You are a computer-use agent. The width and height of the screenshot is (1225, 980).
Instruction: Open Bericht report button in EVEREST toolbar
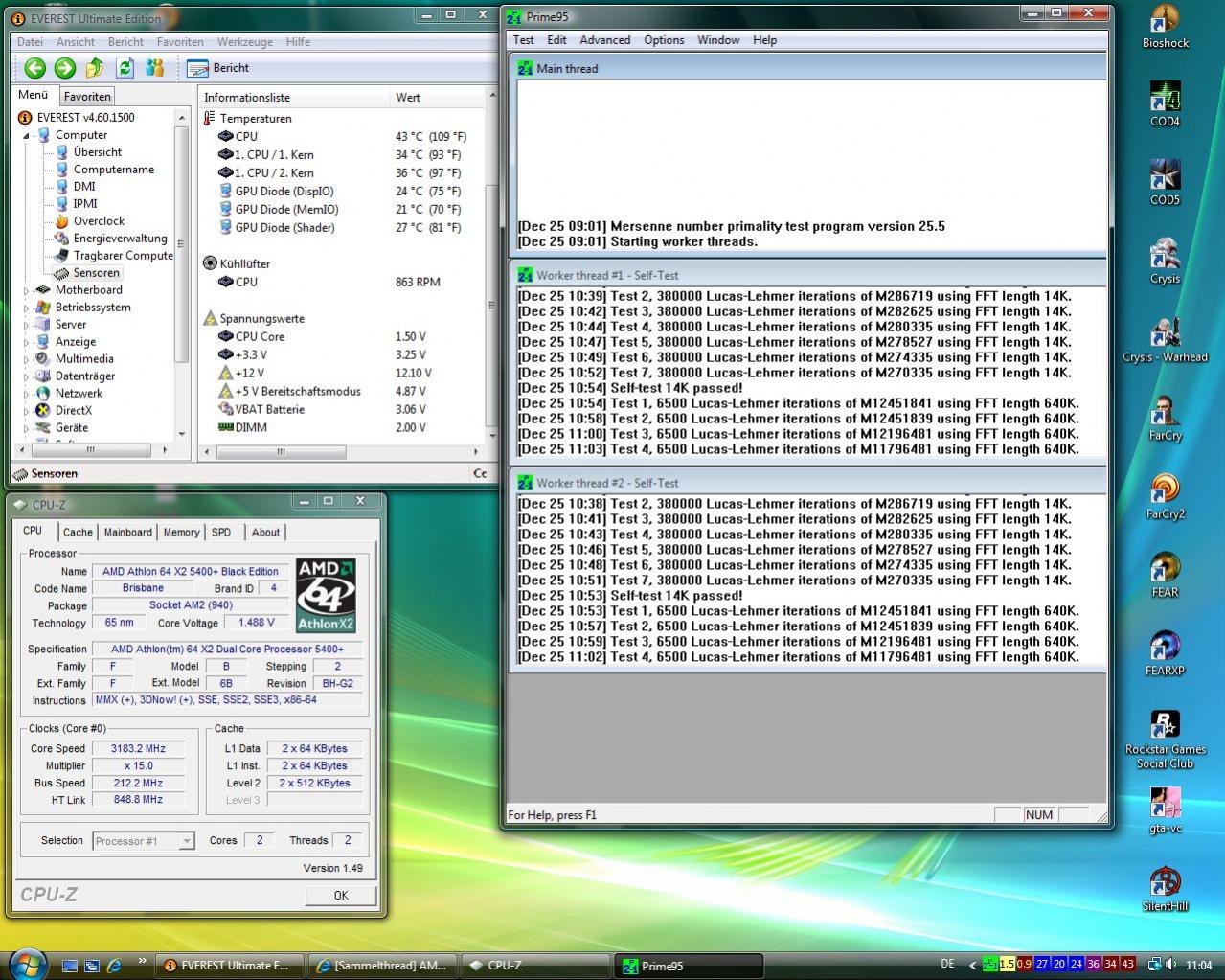pyautogui.click(x=218, y=68)
